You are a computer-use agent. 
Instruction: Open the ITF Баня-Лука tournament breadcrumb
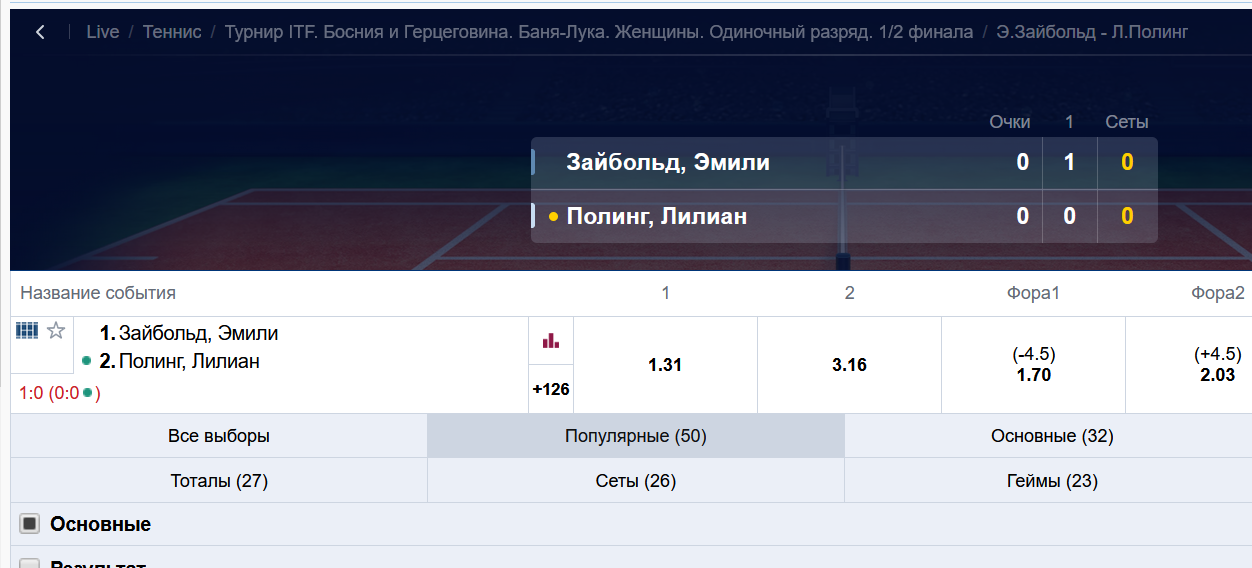click(599, 32)
